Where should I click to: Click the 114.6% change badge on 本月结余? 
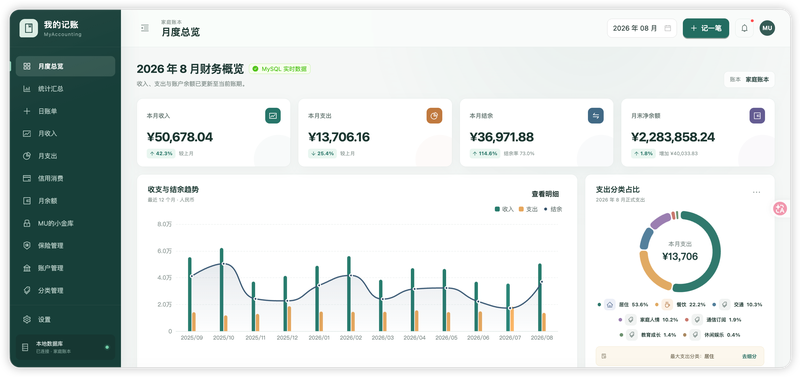click(485, 153)
